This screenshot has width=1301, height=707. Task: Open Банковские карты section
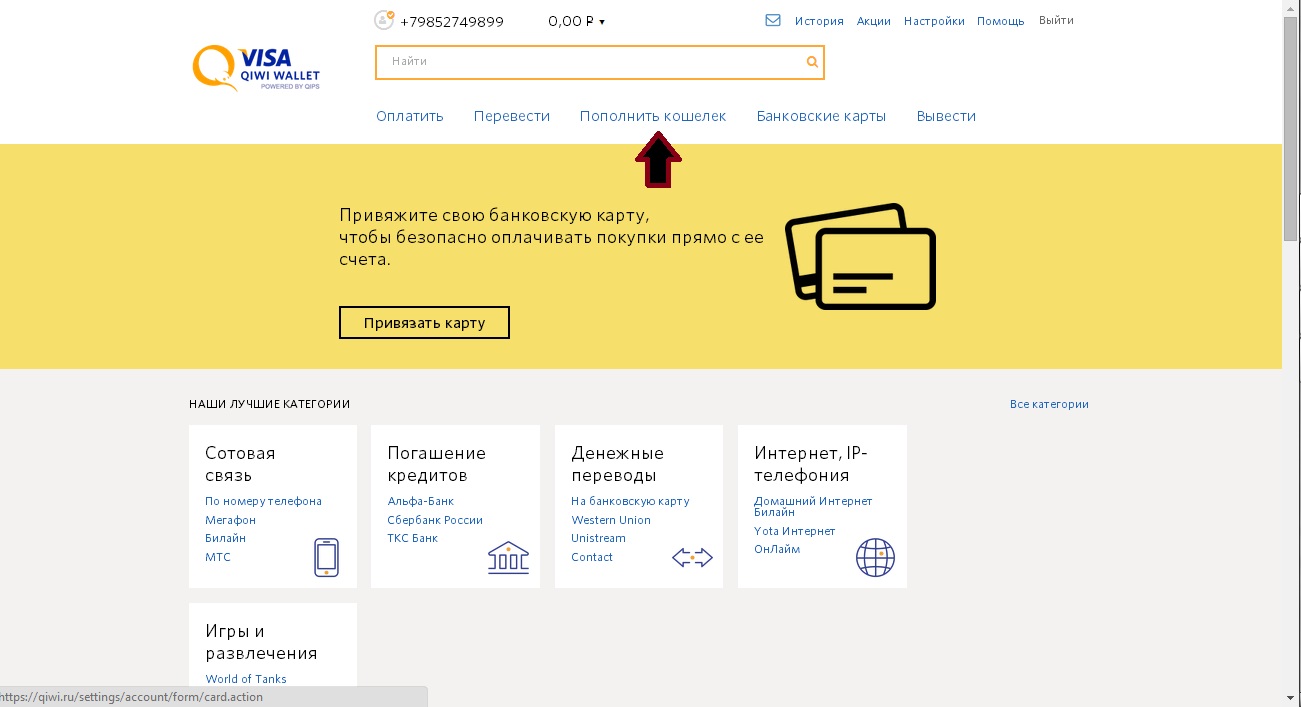[x=821, y=116]
